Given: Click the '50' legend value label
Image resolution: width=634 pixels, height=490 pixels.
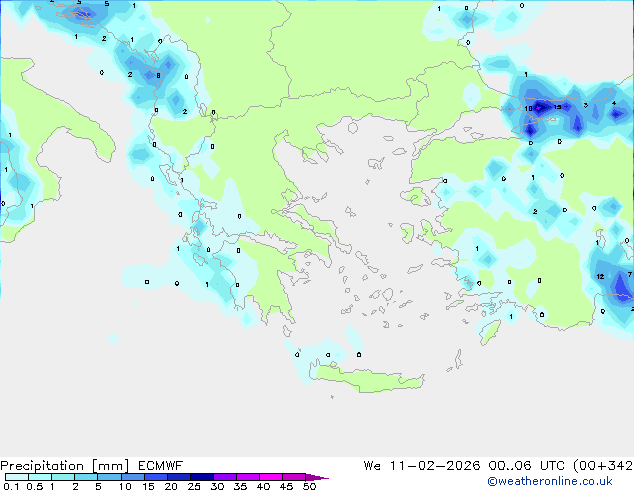Looking at the screenshot, I should click(310, 486).
